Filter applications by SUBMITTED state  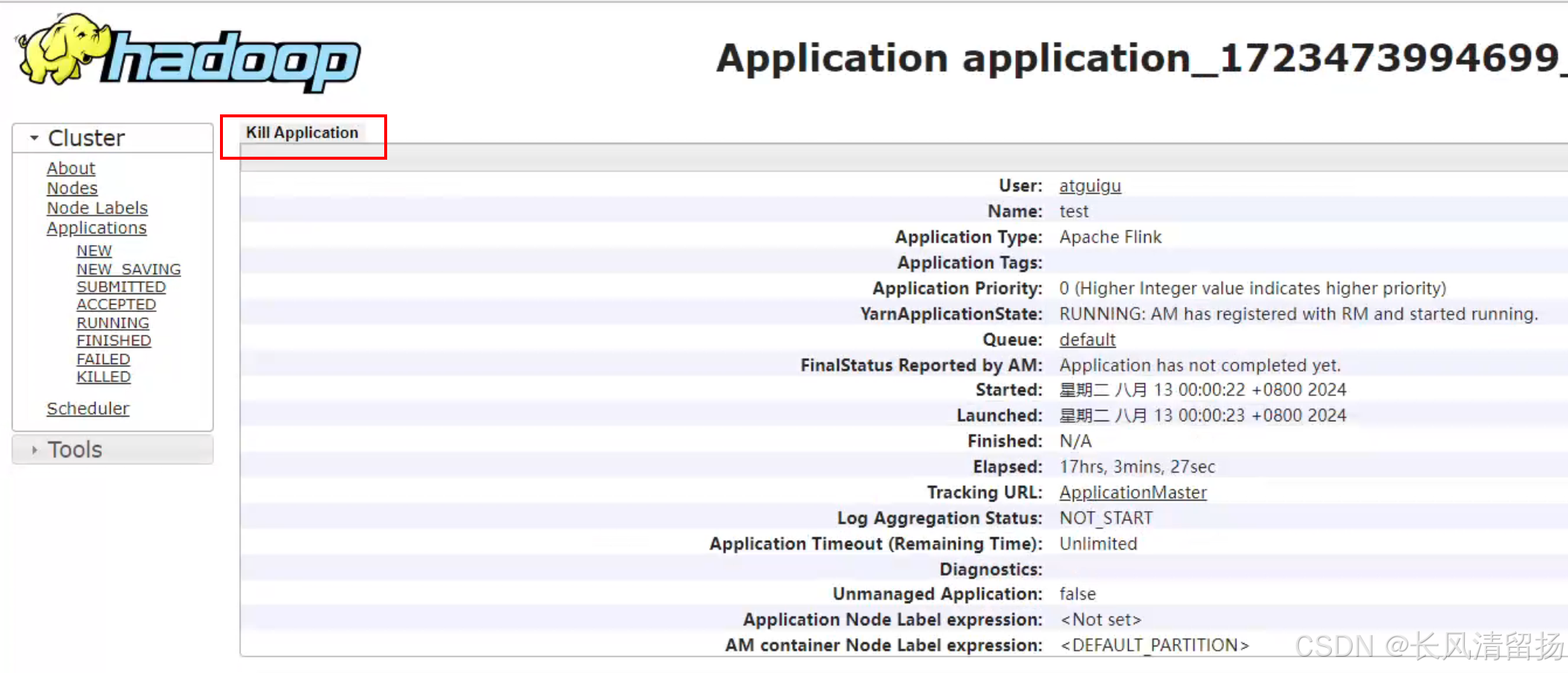click(121, 287)
